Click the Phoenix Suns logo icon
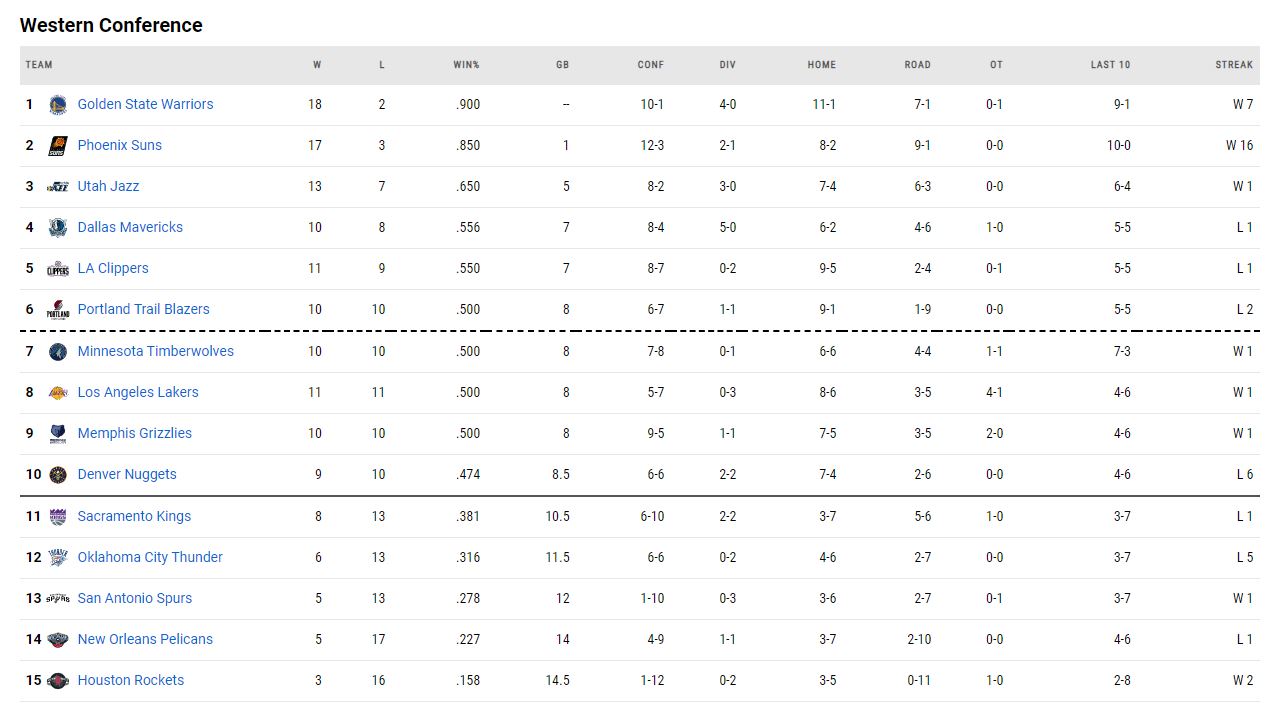Image resolution: width=1278 pixels, height=726 pixels. point(58,145)
